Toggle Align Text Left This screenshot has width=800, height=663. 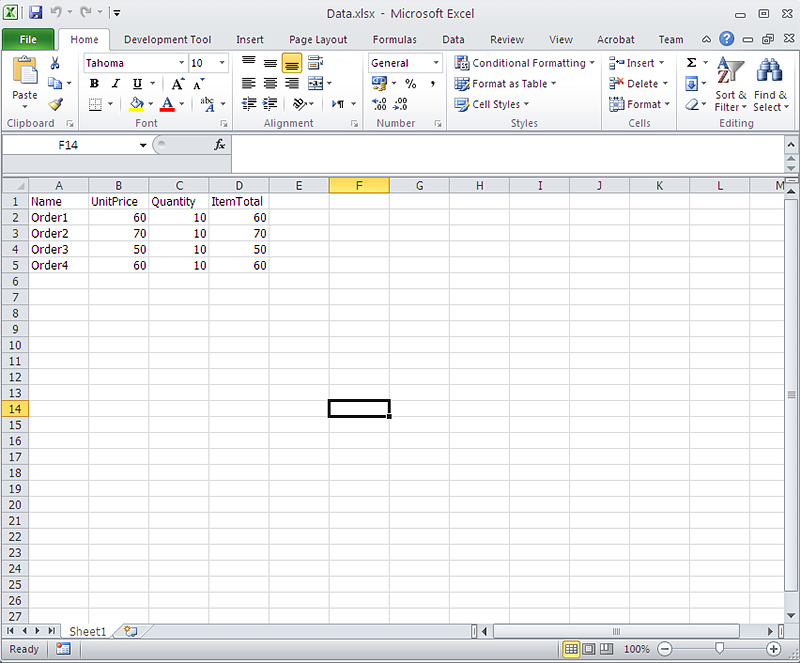249,83
